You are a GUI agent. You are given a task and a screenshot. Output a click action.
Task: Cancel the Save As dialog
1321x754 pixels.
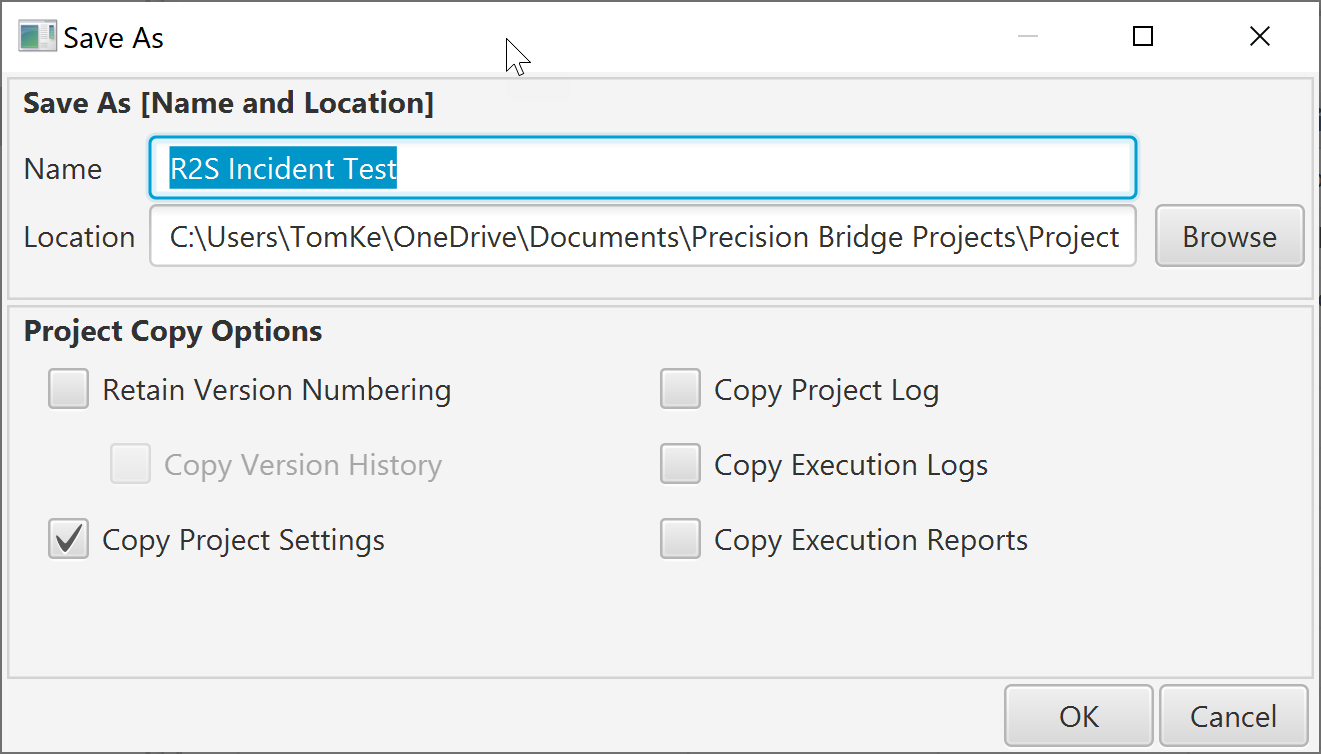1233,716
